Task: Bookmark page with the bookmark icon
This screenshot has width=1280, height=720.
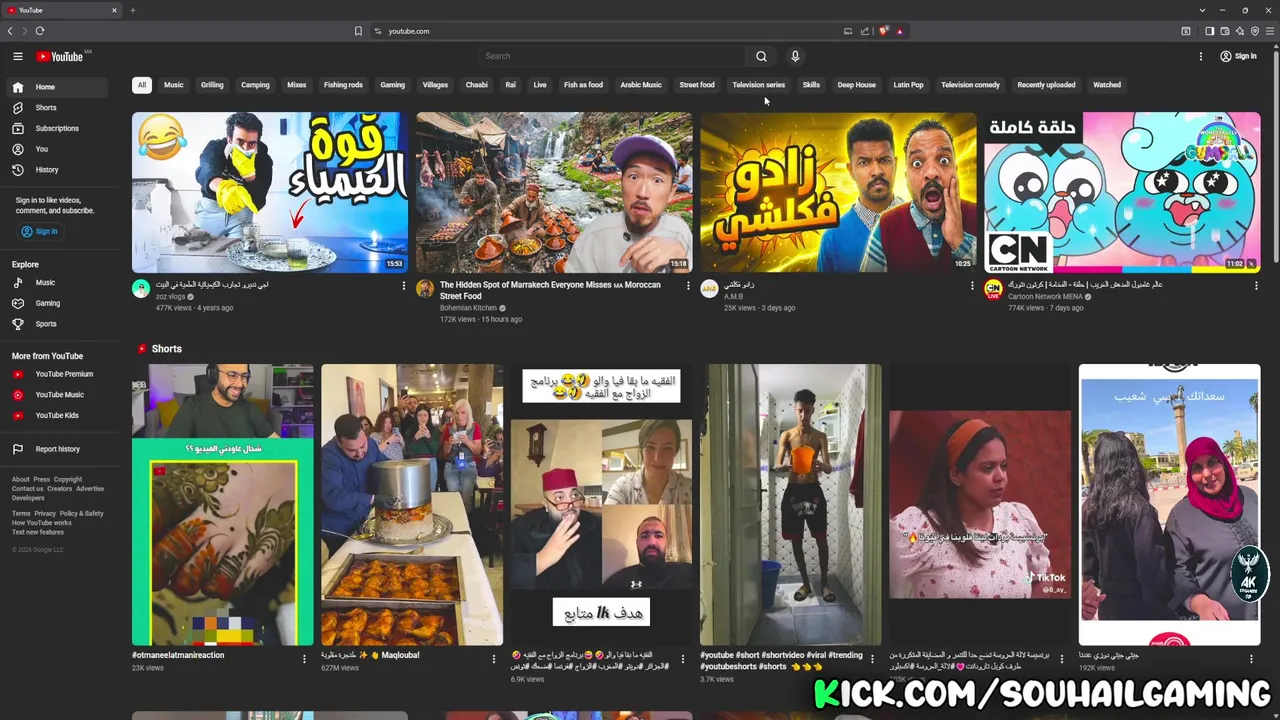Action: 358,31
